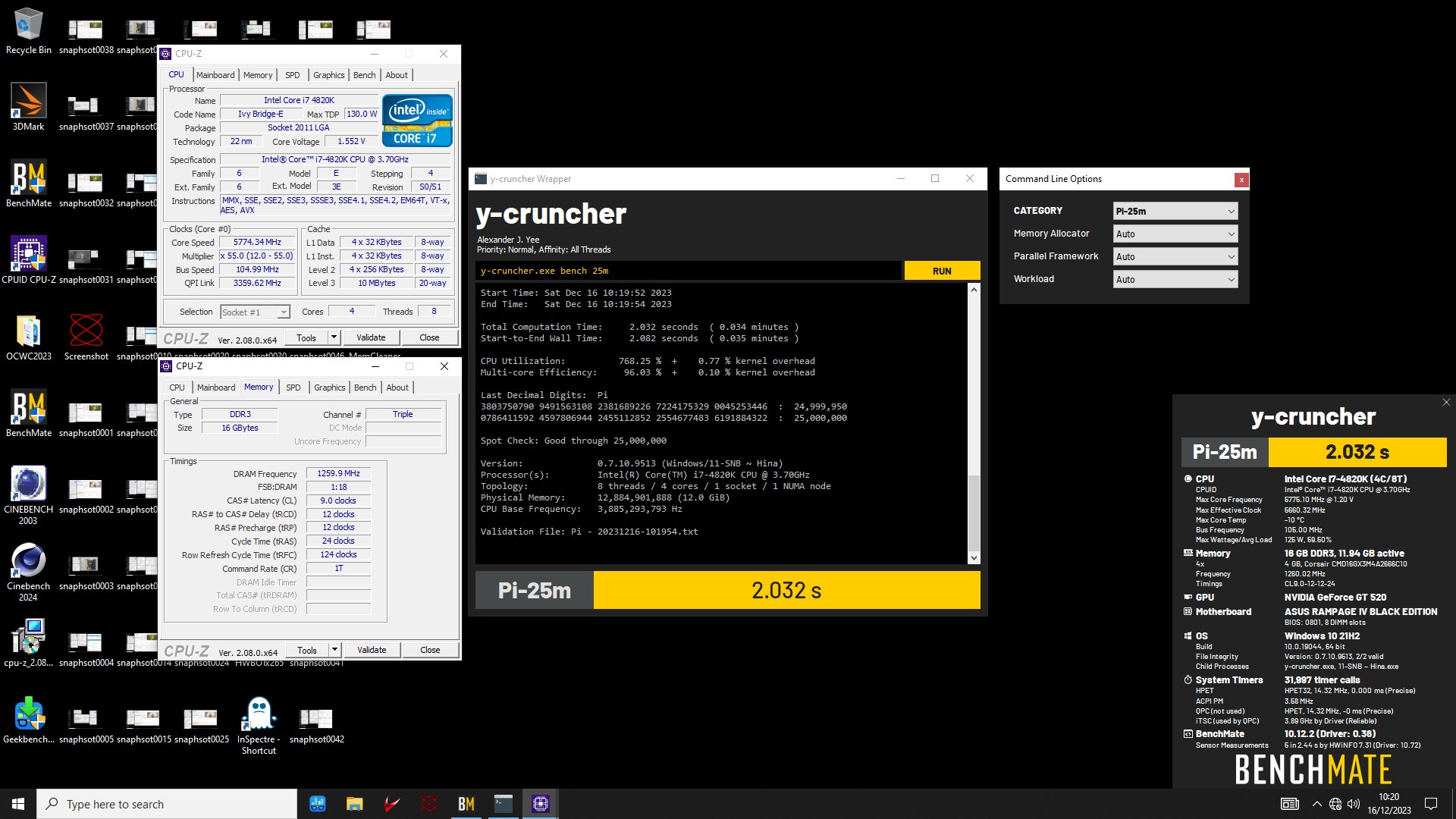Click Tools button in bottom CPU-Z window
The height and width of the screenshot is (819, 1456).
307,650
